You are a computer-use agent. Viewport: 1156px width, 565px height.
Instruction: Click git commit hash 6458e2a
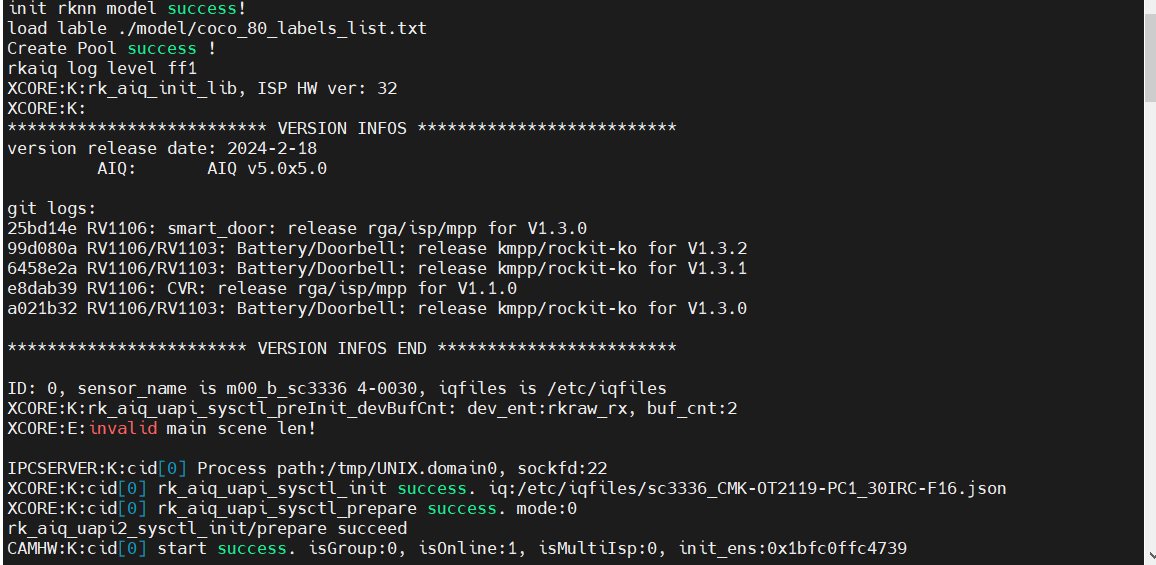42,268
